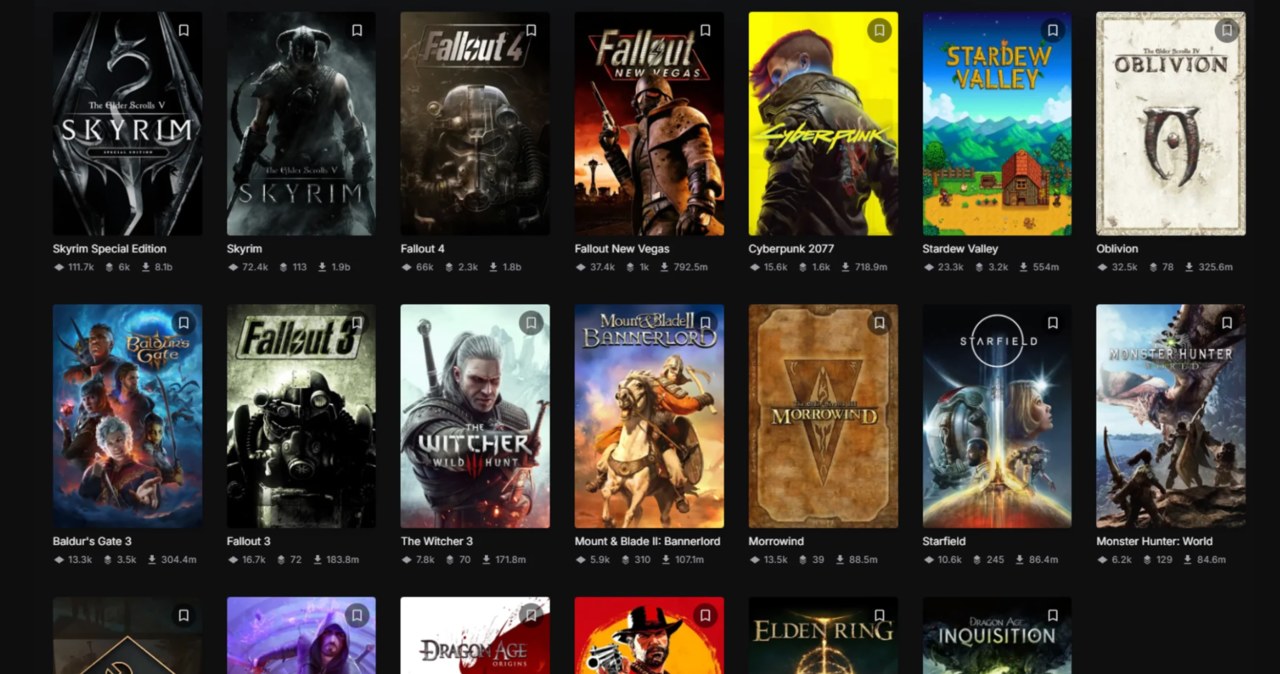The height and width of the screenshot is (674, 1280).
Task: Open the Fallout 3 title link
Action: [249, 542]
